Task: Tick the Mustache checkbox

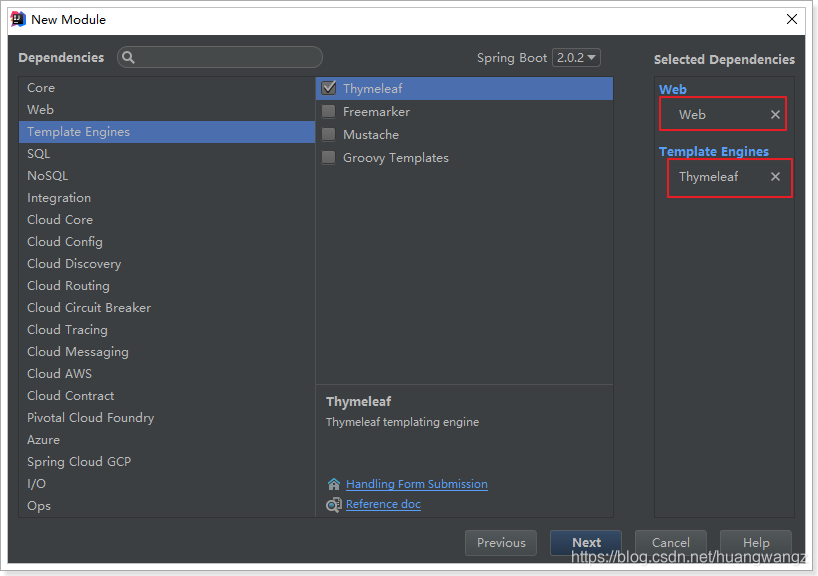Action: (329, 134)
